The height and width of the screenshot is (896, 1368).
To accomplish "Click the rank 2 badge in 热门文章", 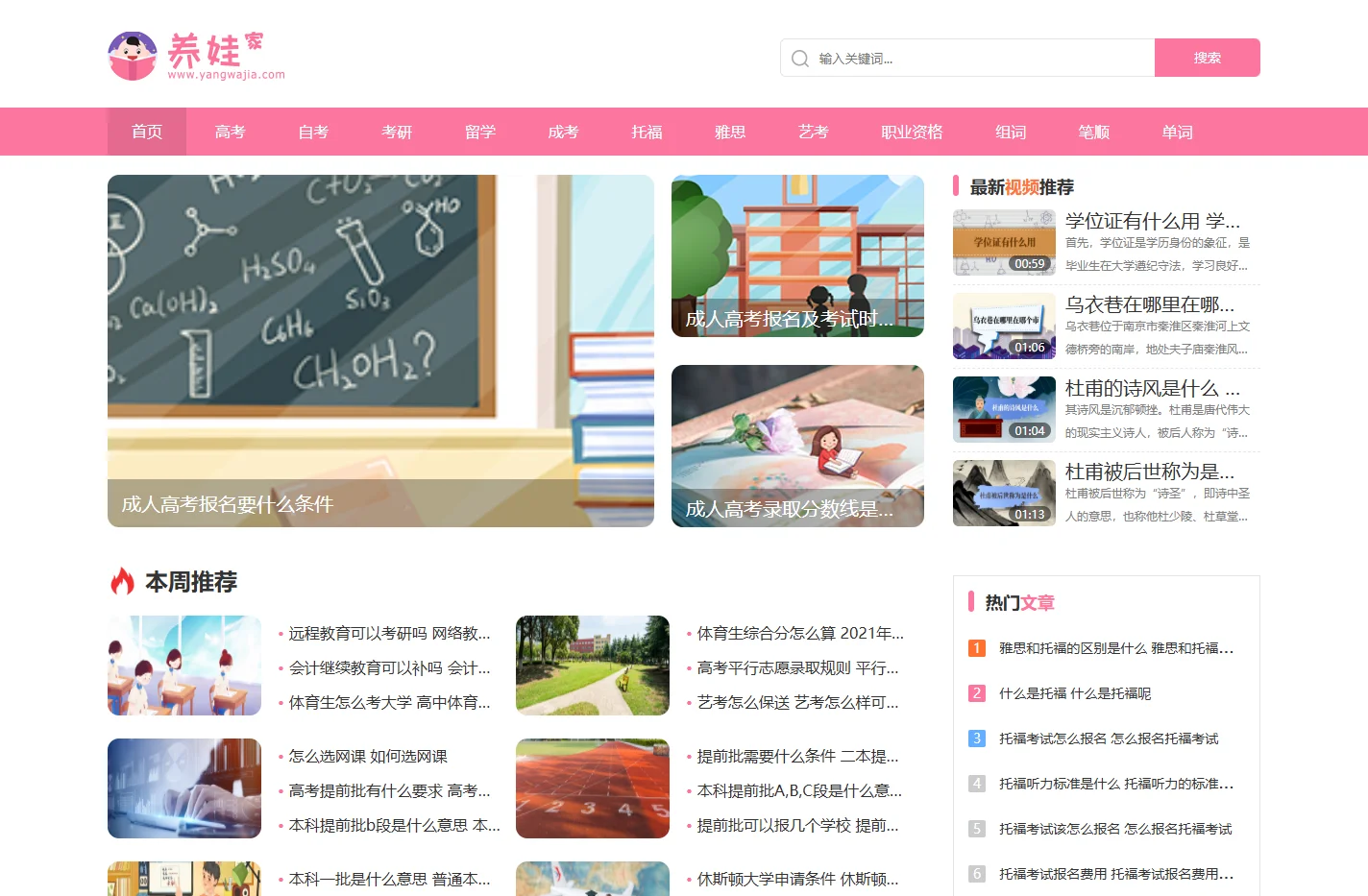I will pos(977,693).
